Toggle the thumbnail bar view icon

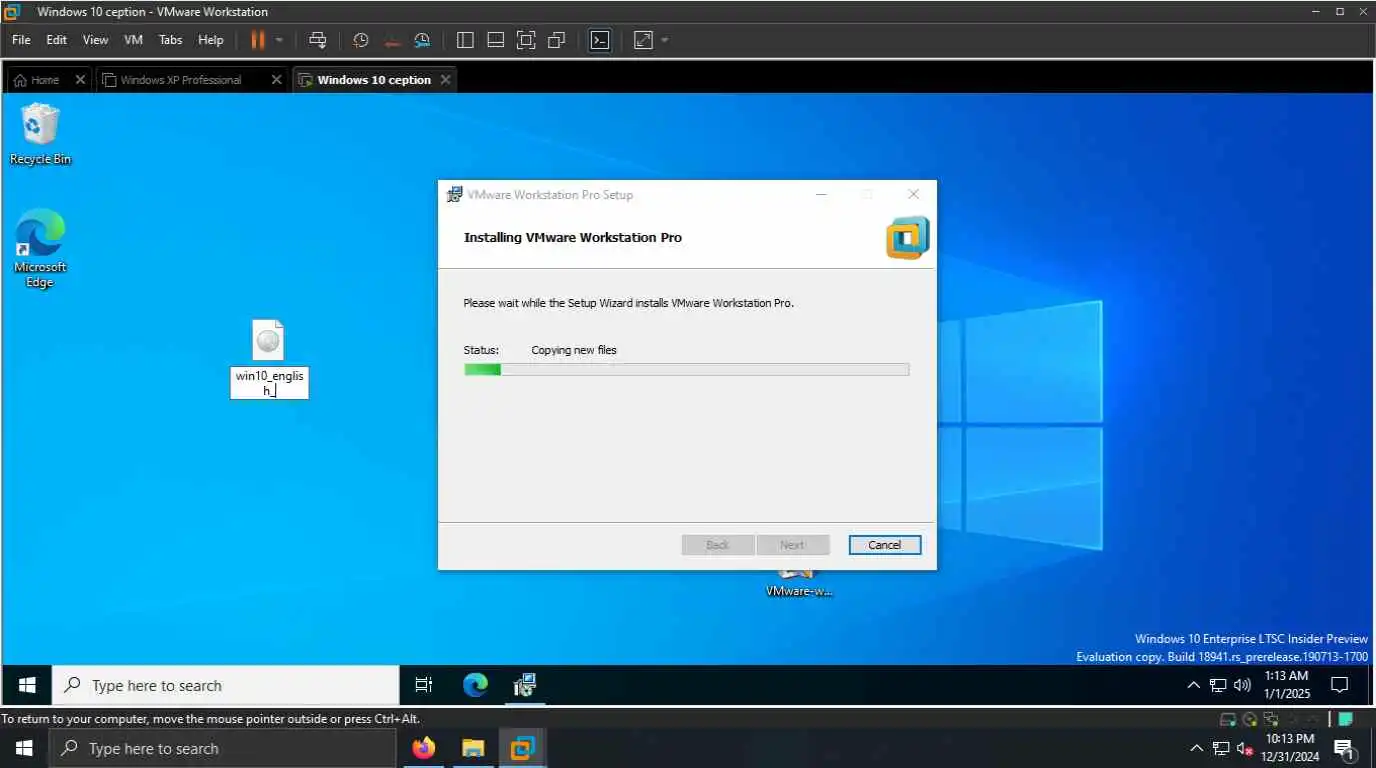(x=495, y=40)
